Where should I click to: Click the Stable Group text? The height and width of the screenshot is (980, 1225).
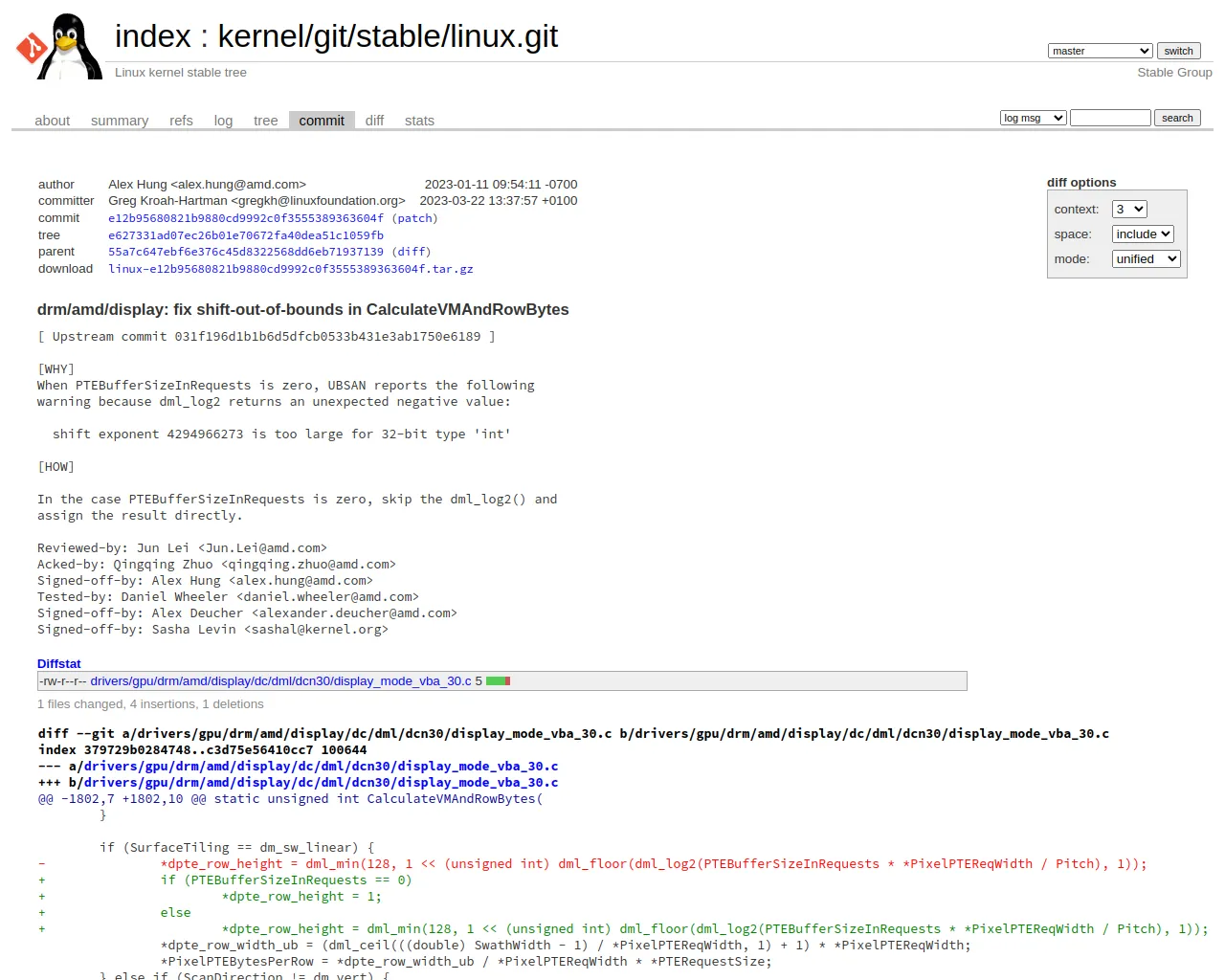(x=1174, y=73)
